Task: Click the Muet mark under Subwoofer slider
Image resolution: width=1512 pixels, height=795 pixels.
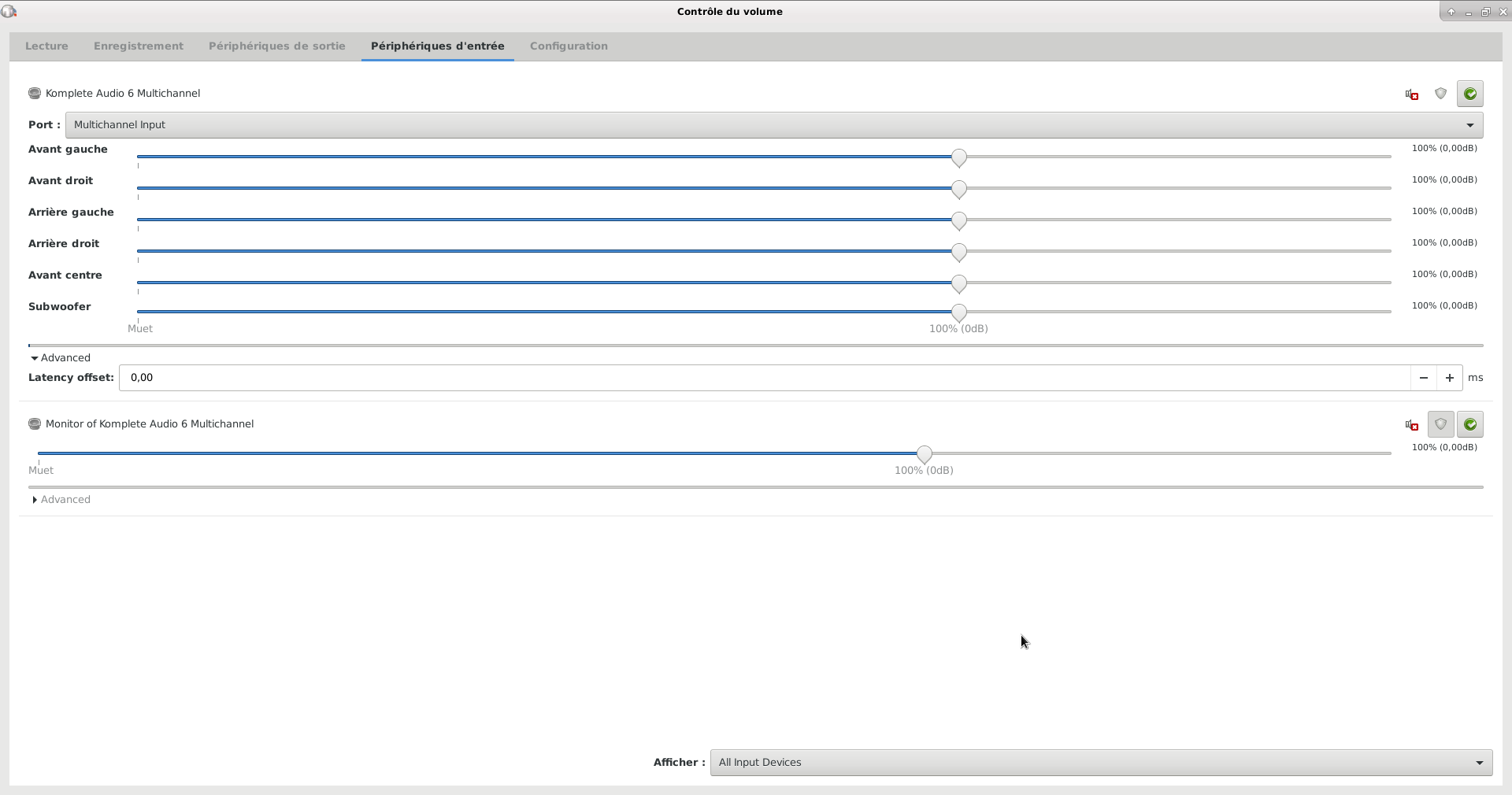Action: click(x=140, y=329)
